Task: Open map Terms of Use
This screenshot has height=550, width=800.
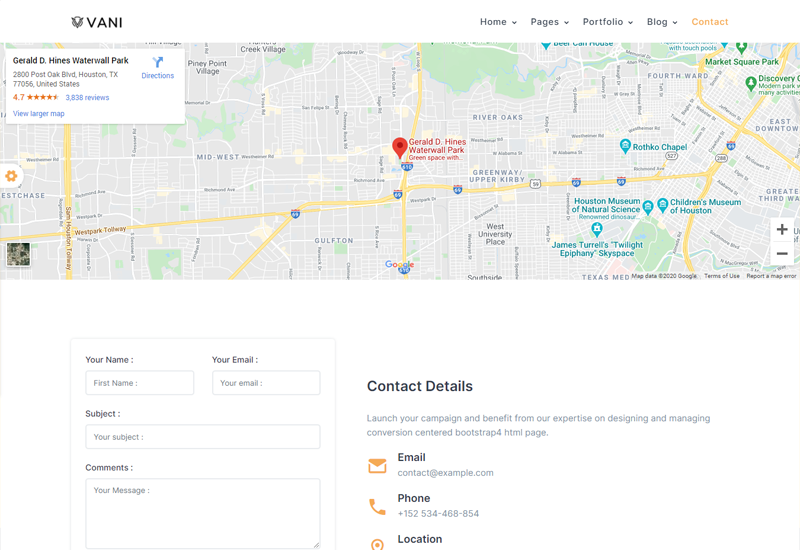Action: coord(721,276)
